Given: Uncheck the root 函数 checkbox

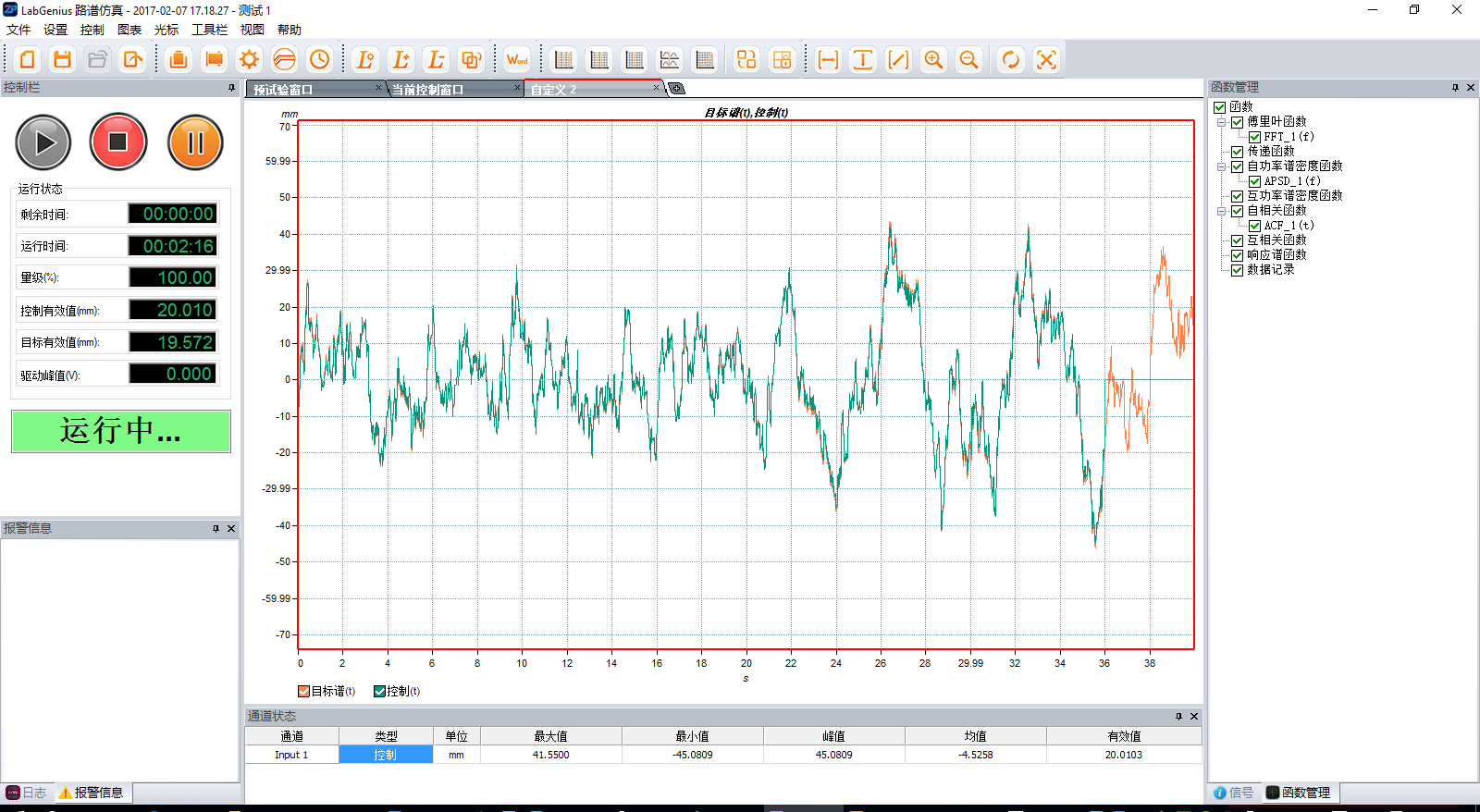Looking at the screenshot, I should click(1219, 107).
